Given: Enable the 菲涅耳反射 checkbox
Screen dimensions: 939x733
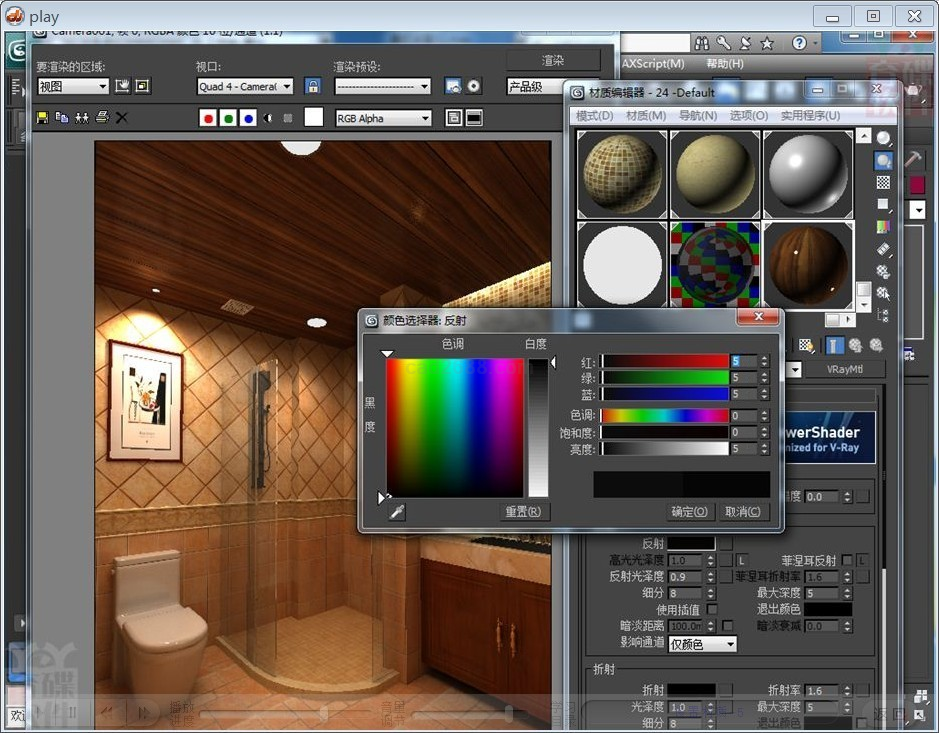Looking at the screenshot, I should 847,560.
